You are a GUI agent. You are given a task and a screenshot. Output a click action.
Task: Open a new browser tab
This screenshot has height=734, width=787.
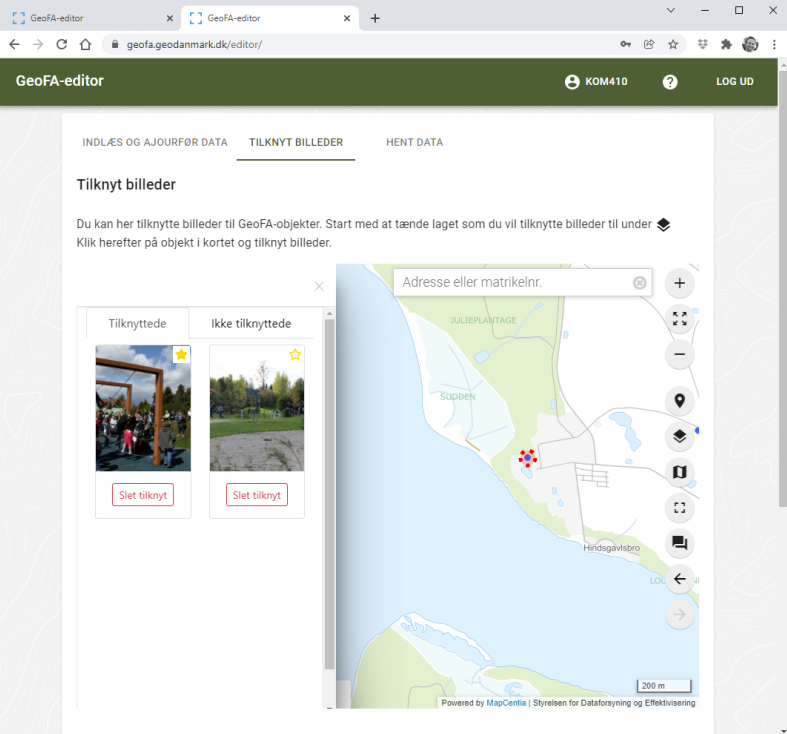coord(375,18)
